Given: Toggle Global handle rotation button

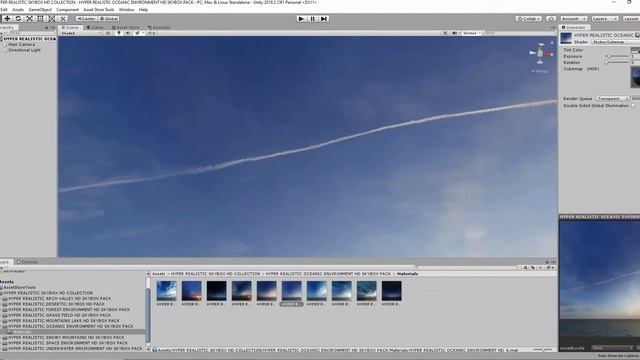Looking at the screenshot, I should coord(109,18).
